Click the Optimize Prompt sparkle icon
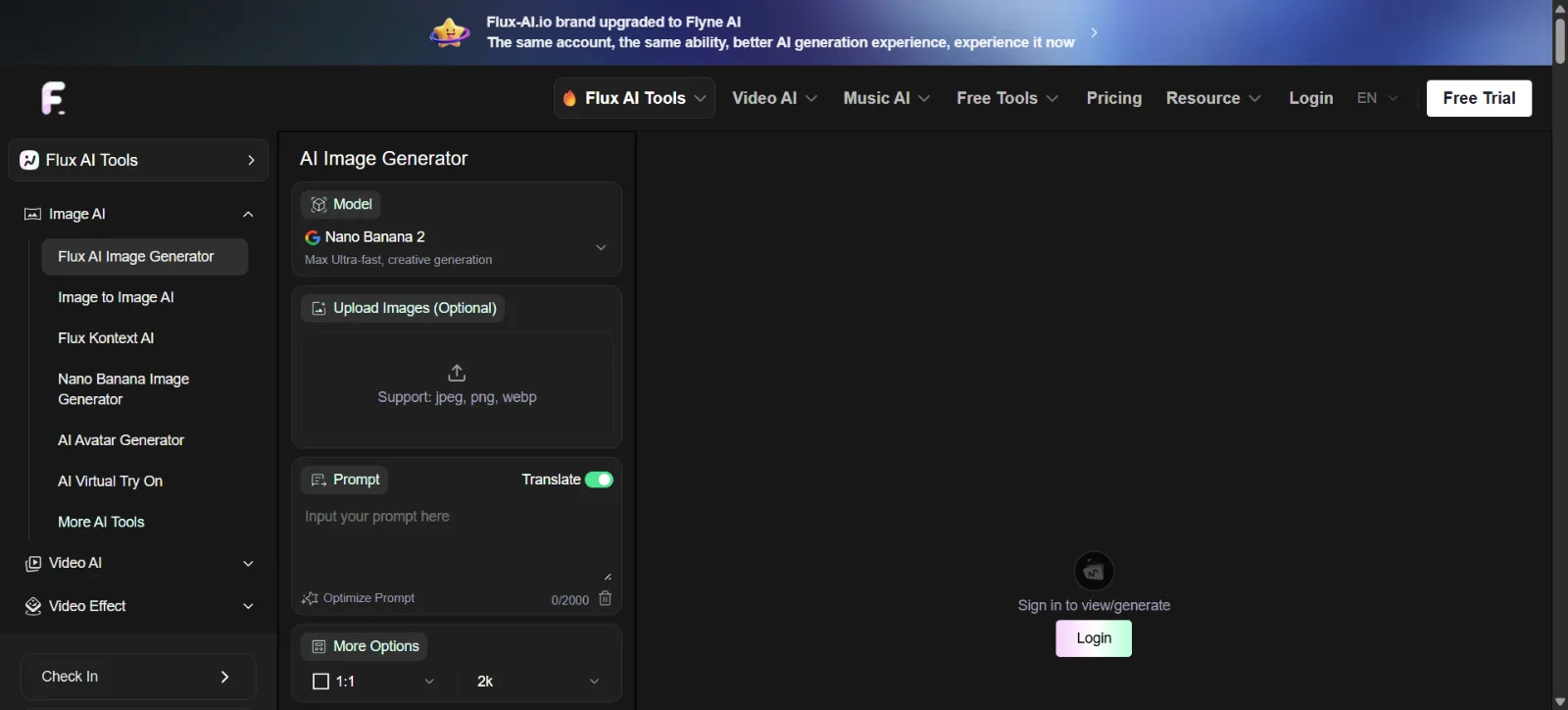Viewport: 1568px width, 710px height. (310, 598)
